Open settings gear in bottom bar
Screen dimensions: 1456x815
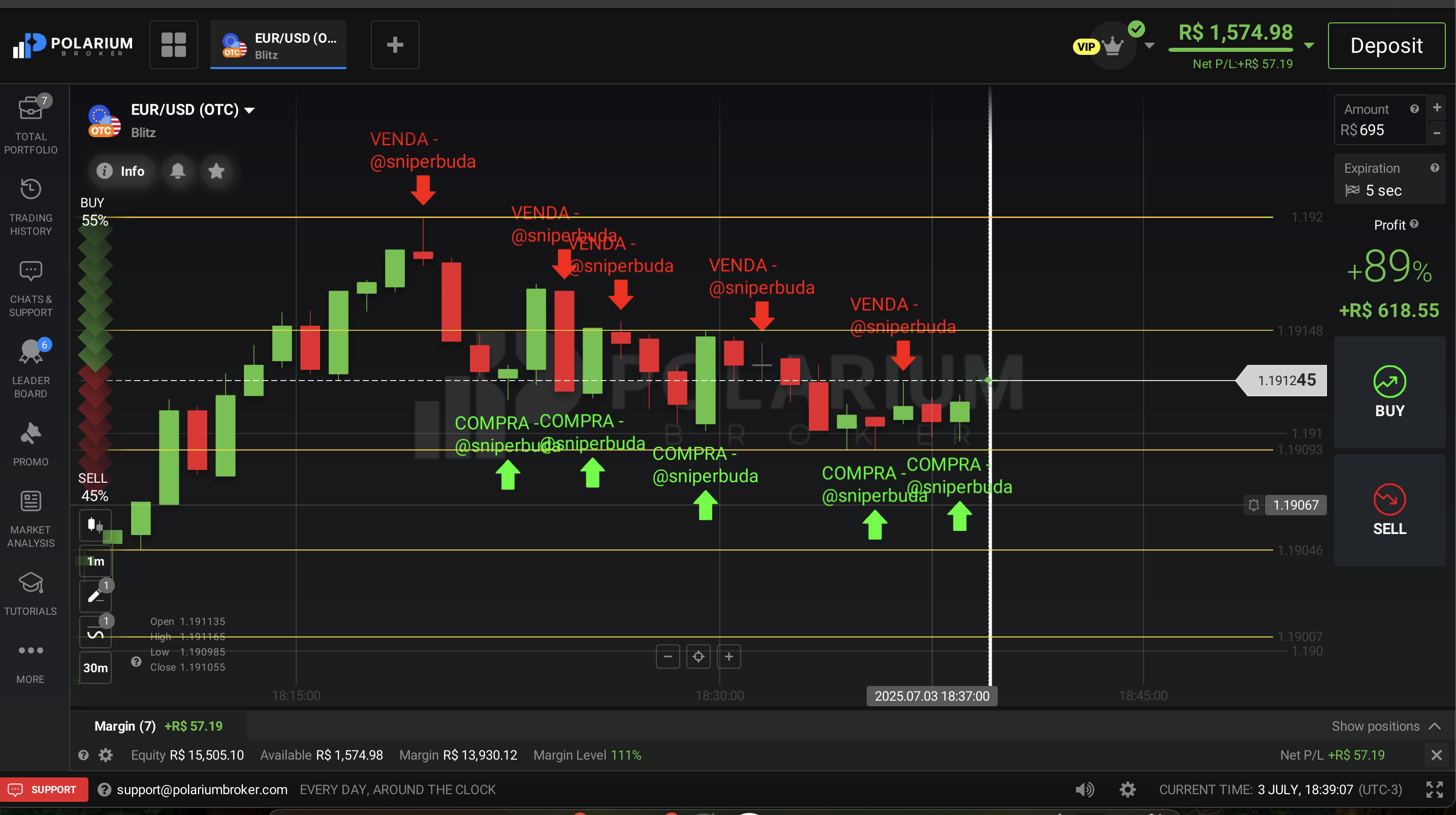coord(1128,790)
